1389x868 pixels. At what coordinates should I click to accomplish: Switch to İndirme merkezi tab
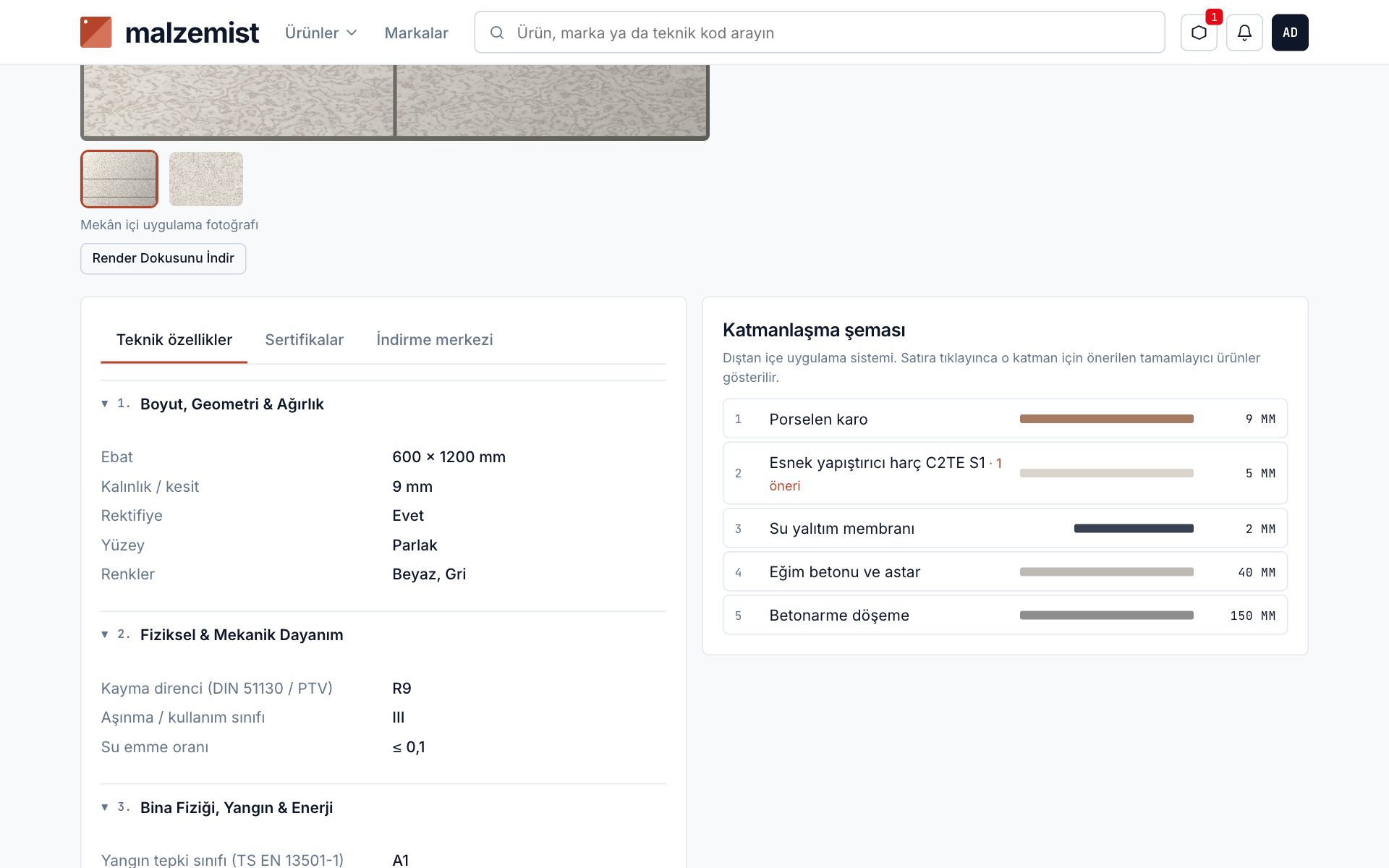pos(434,340)
